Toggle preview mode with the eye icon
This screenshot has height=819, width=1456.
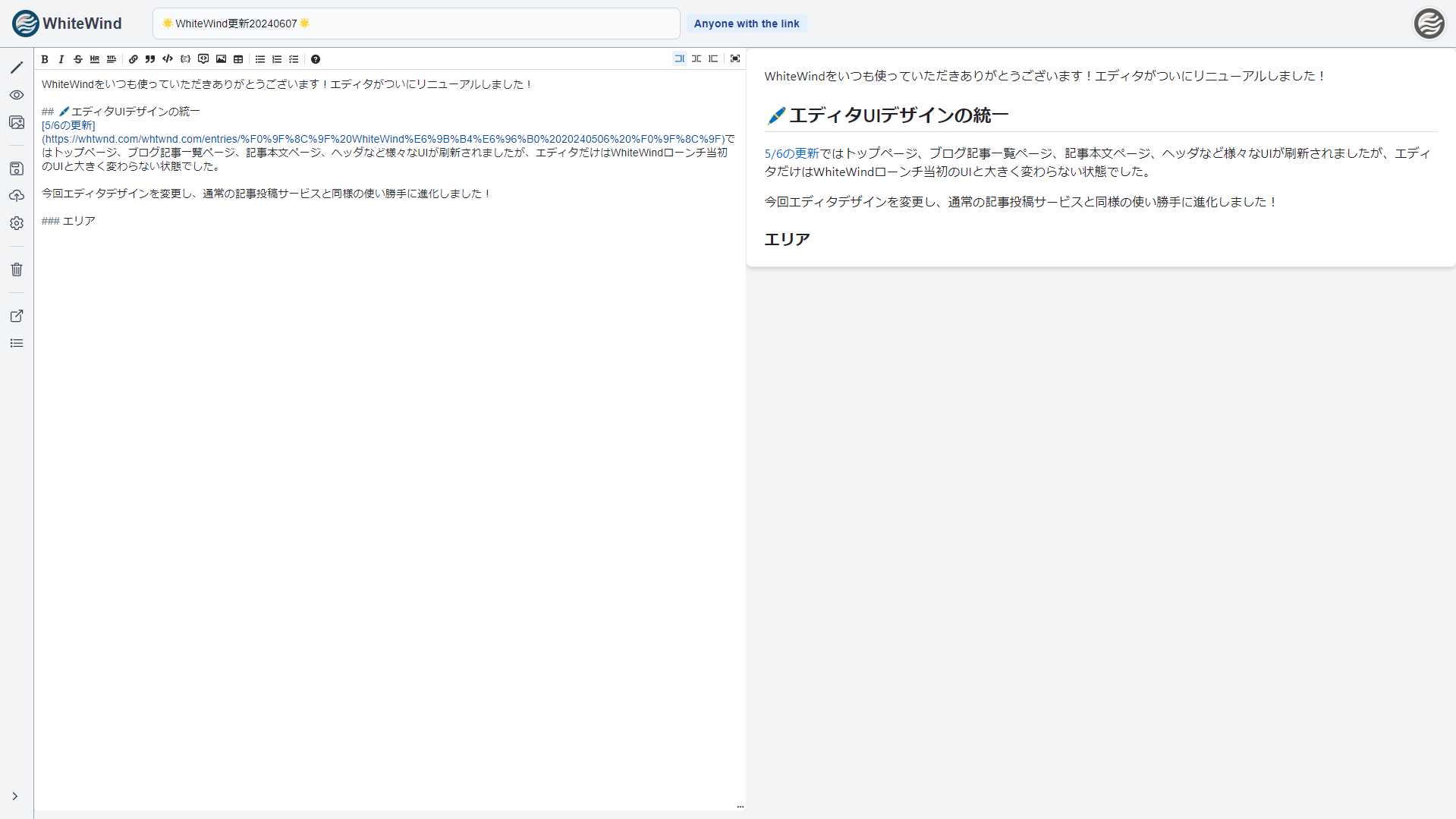(x=17, y=95)
